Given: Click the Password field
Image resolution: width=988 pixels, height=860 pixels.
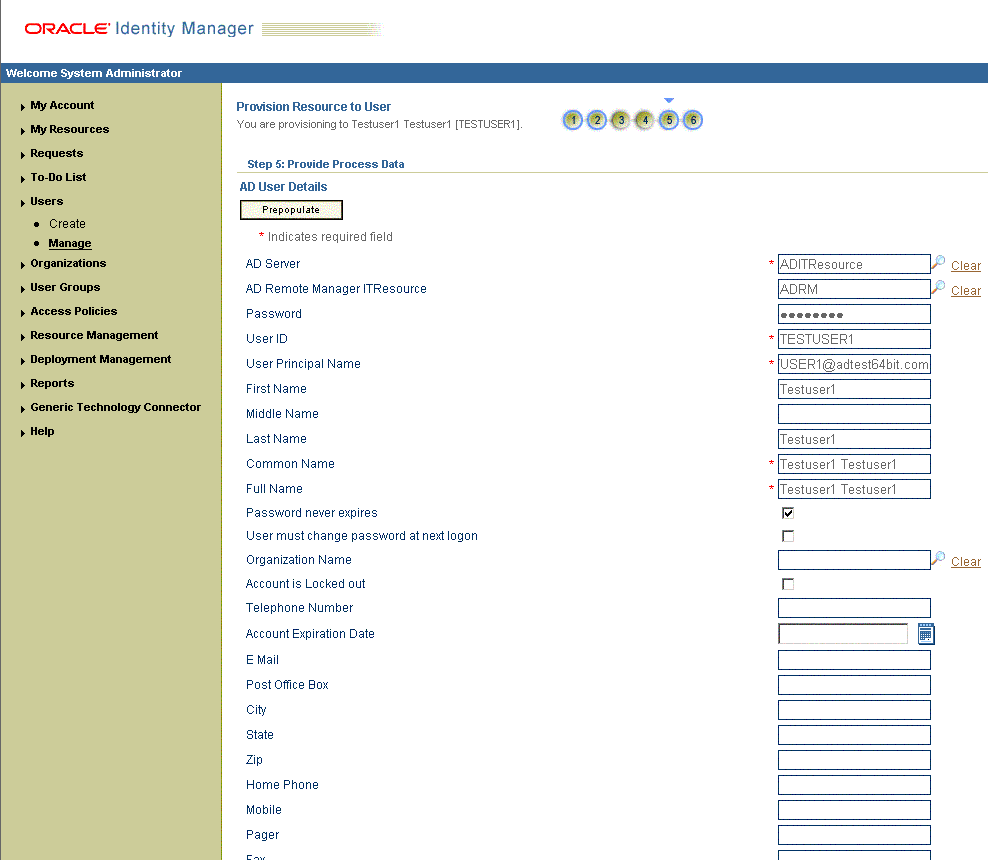Looking at the screenshot, I should point(854,314).
